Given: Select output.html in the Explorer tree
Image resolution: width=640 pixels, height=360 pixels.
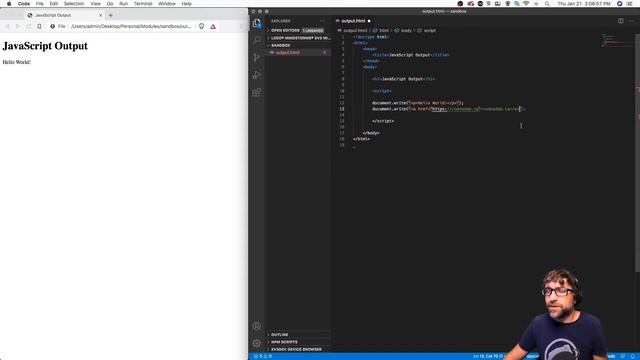Looking at the screenshot, I should point(298,53).
